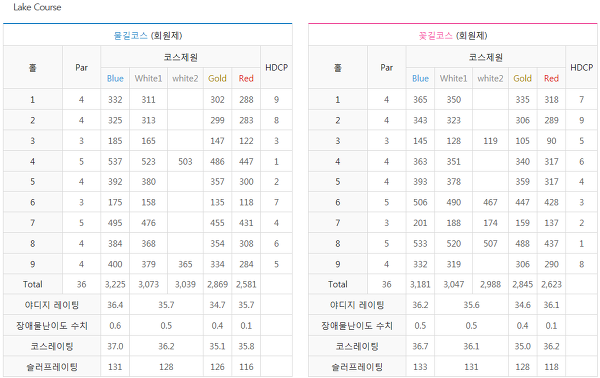Viewport: 600px width, 378px height.
Task: Click the "392" Blue distance for hole 5
Action: coord(115,182)
